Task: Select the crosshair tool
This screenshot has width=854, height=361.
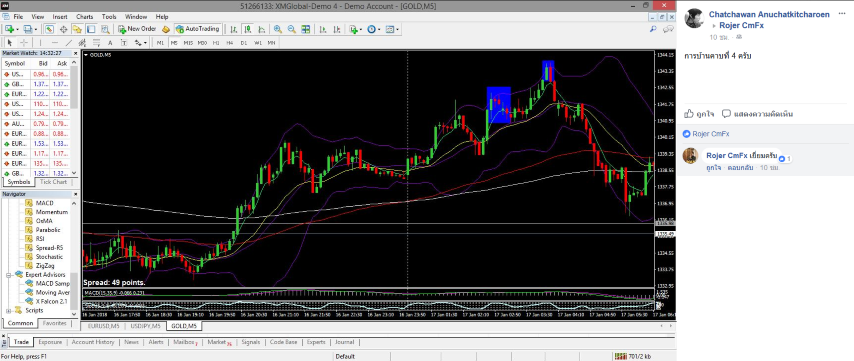Action: pos(24,42)
